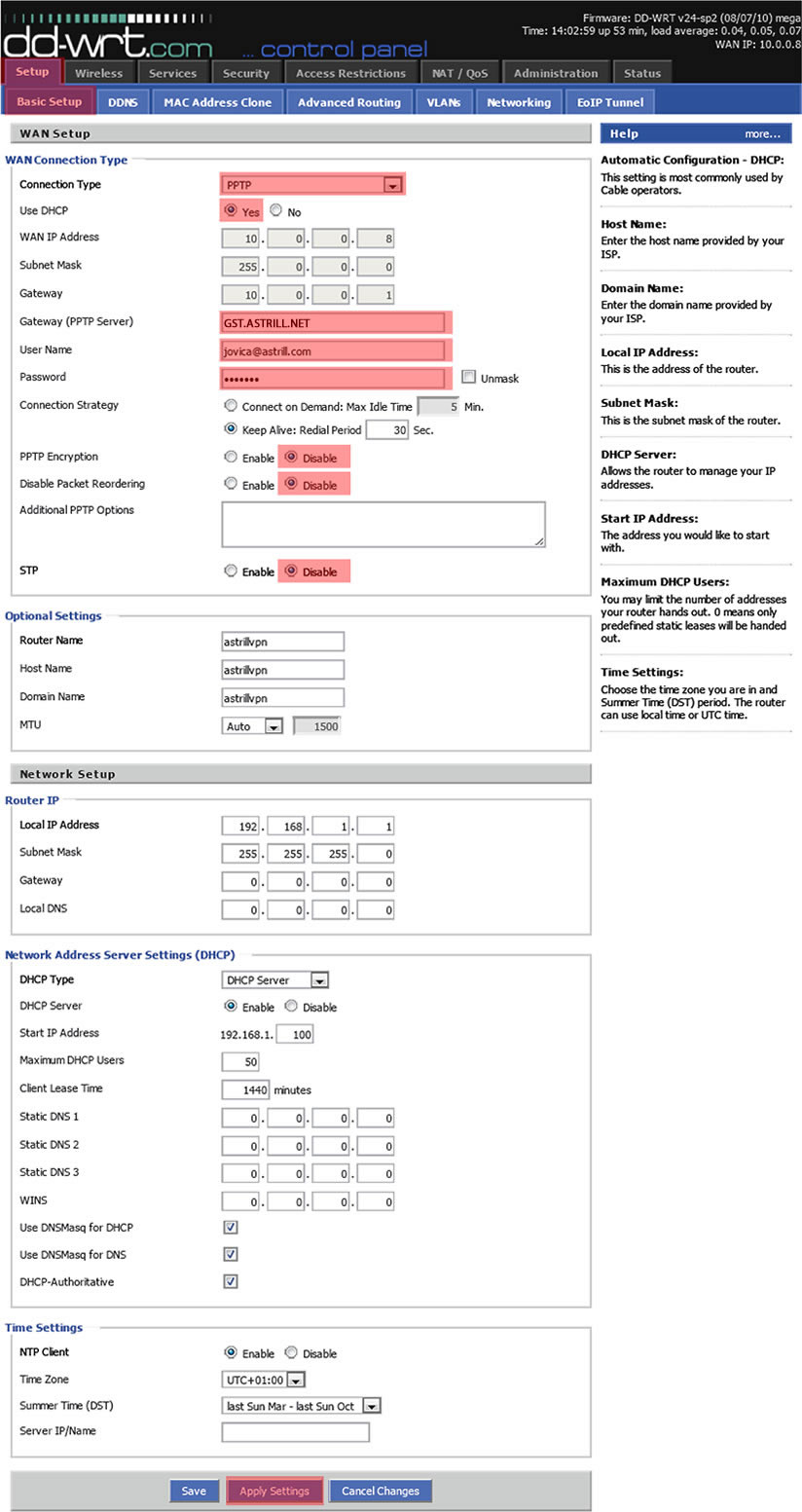
Task: Click the Gateway (PPTP Server) field
Action: coord(335,323)
